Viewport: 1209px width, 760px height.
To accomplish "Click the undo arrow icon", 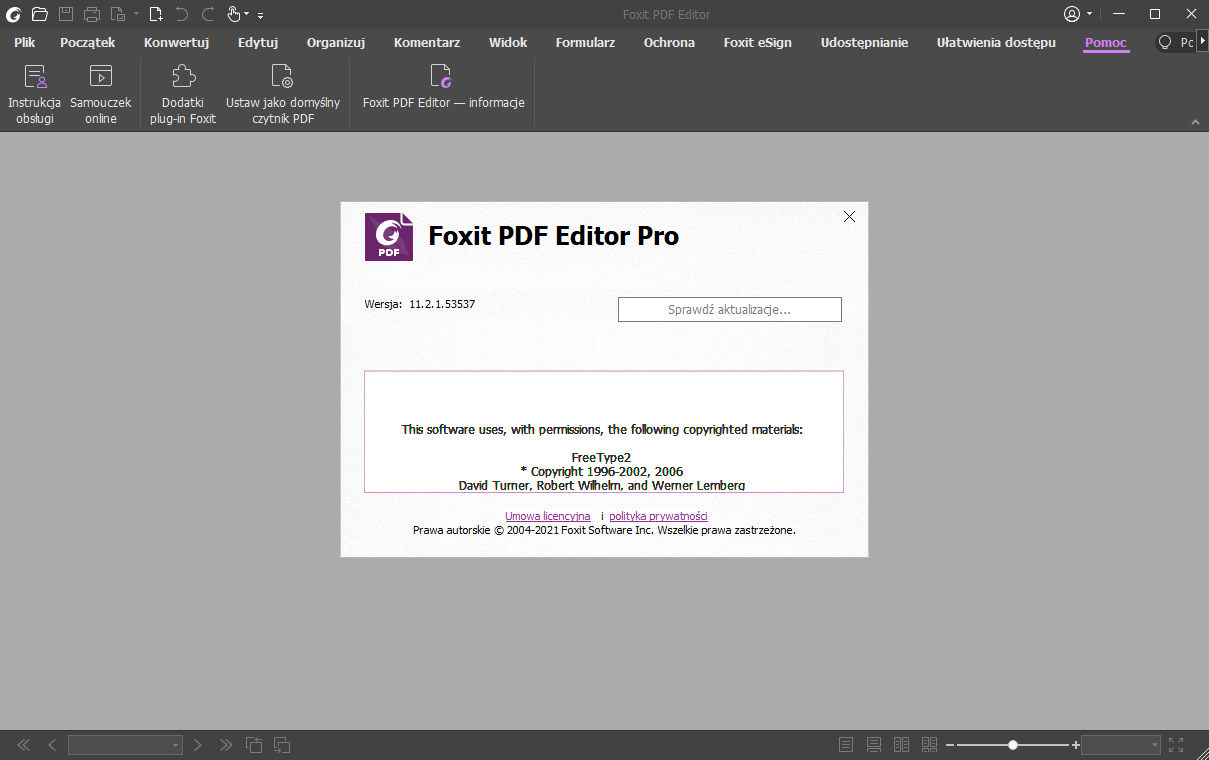I will 182,14.
